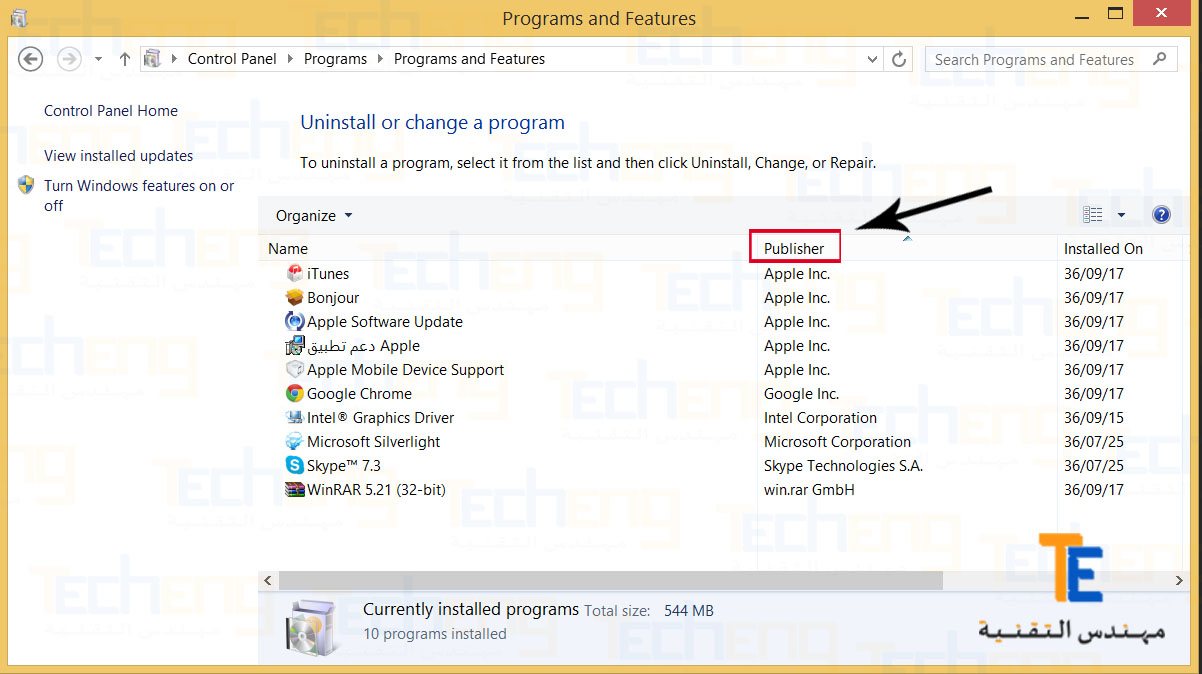
Task: Click the Intel Graphics Driver icon
Action: click(294, 417)
